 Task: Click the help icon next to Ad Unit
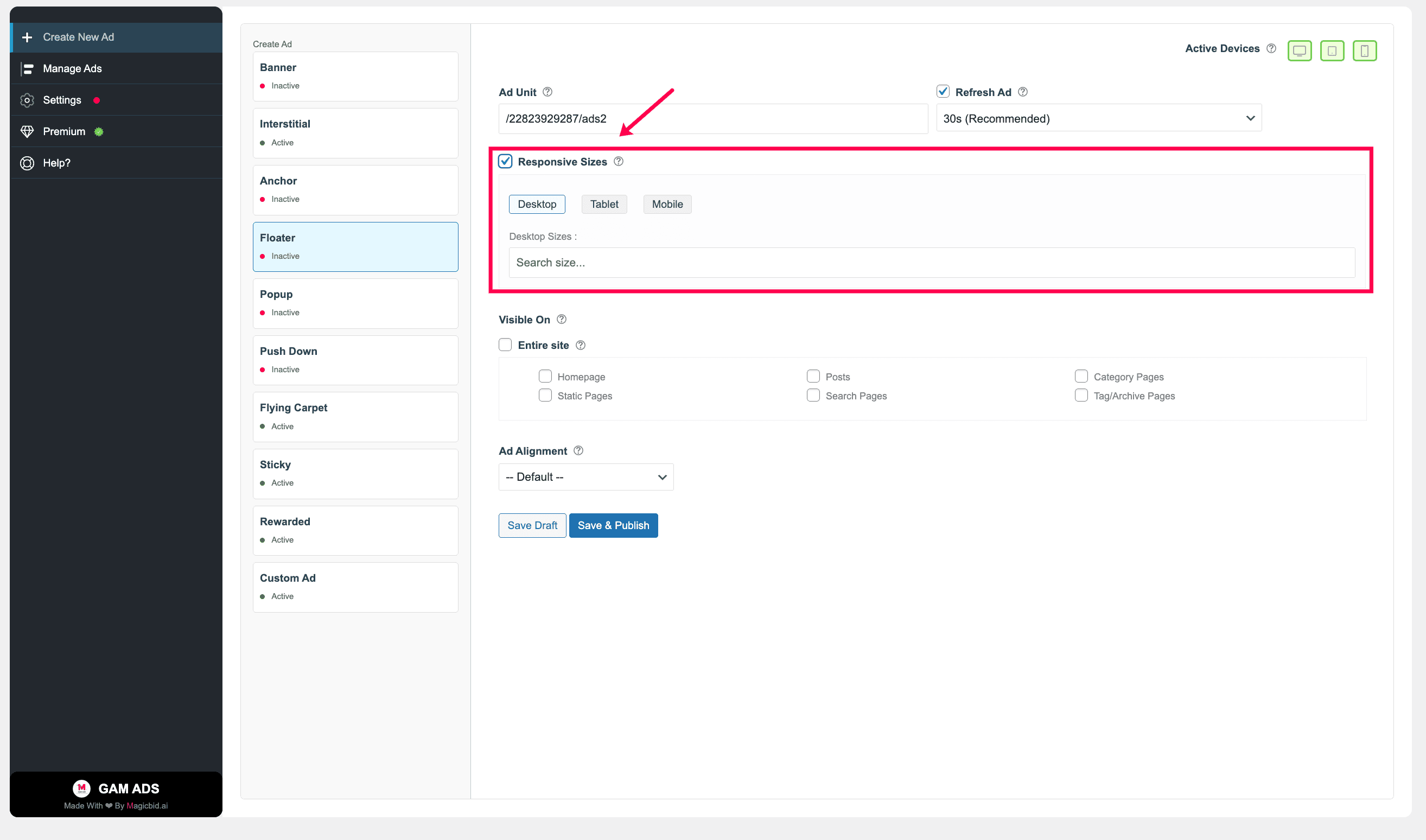click(547, 92)
